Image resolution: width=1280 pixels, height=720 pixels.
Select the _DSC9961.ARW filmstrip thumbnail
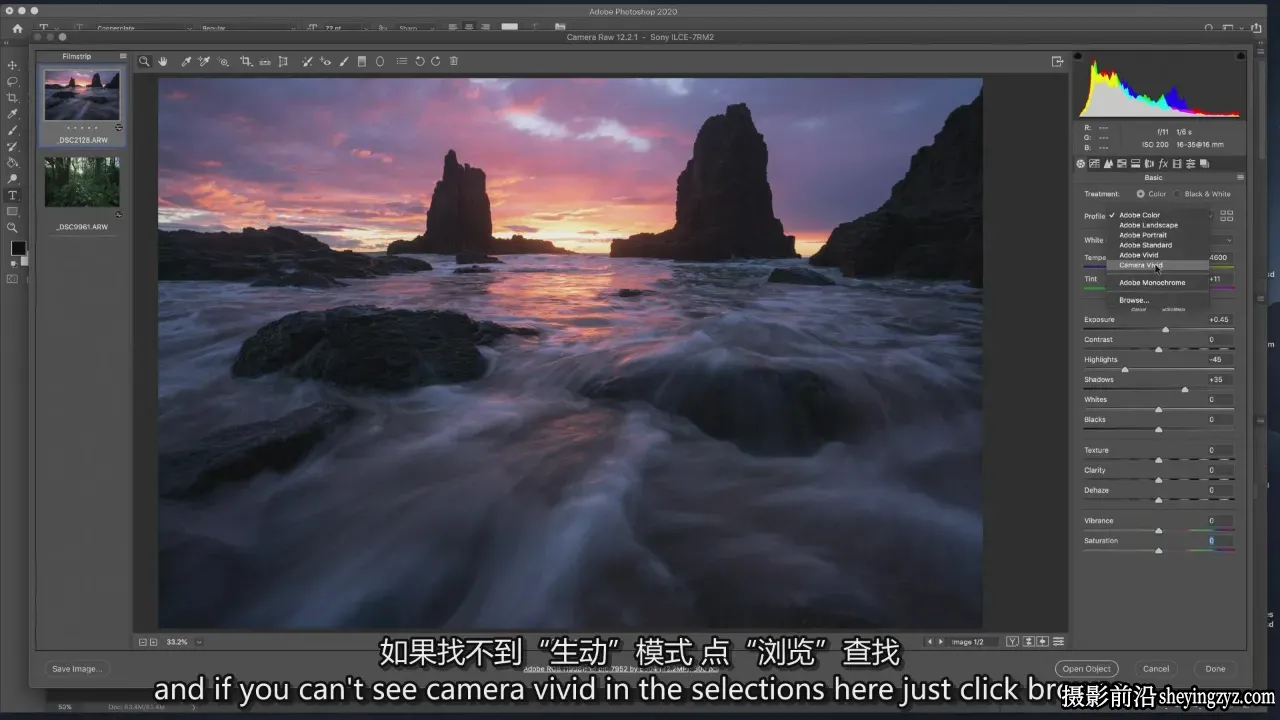pos(82,182)
